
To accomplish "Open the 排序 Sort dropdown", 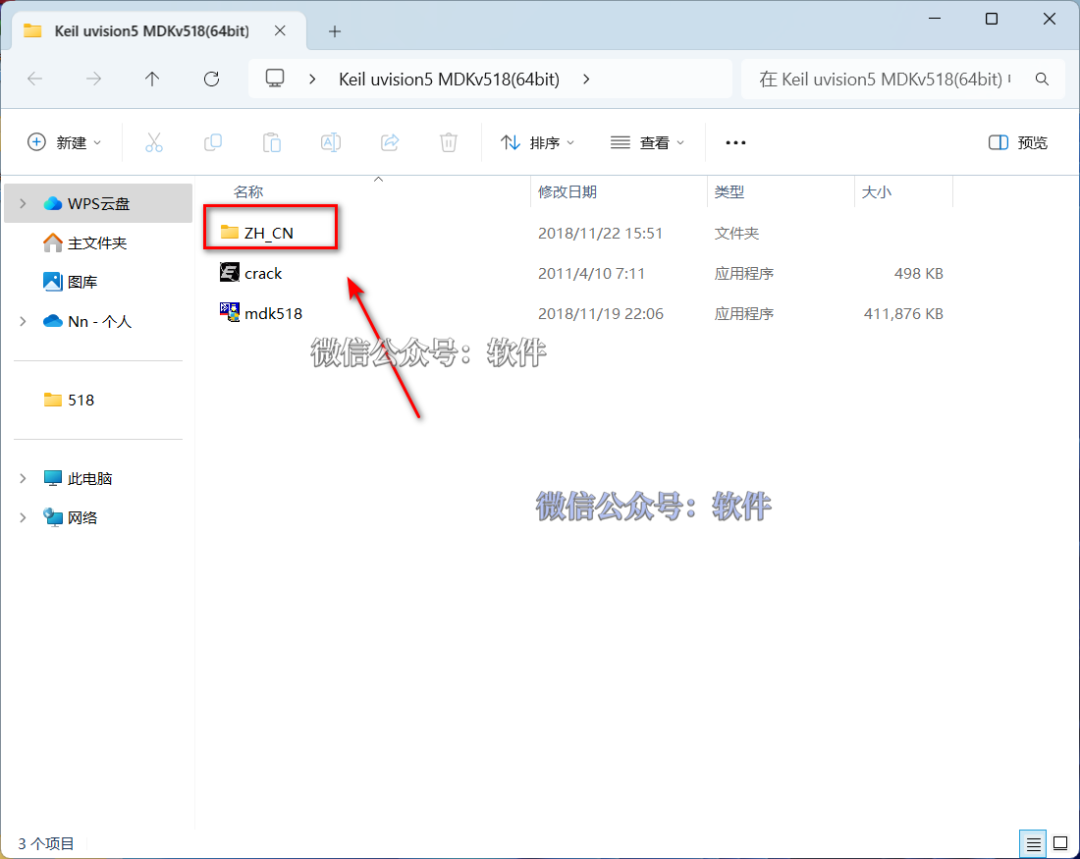I will click(537, 143).
